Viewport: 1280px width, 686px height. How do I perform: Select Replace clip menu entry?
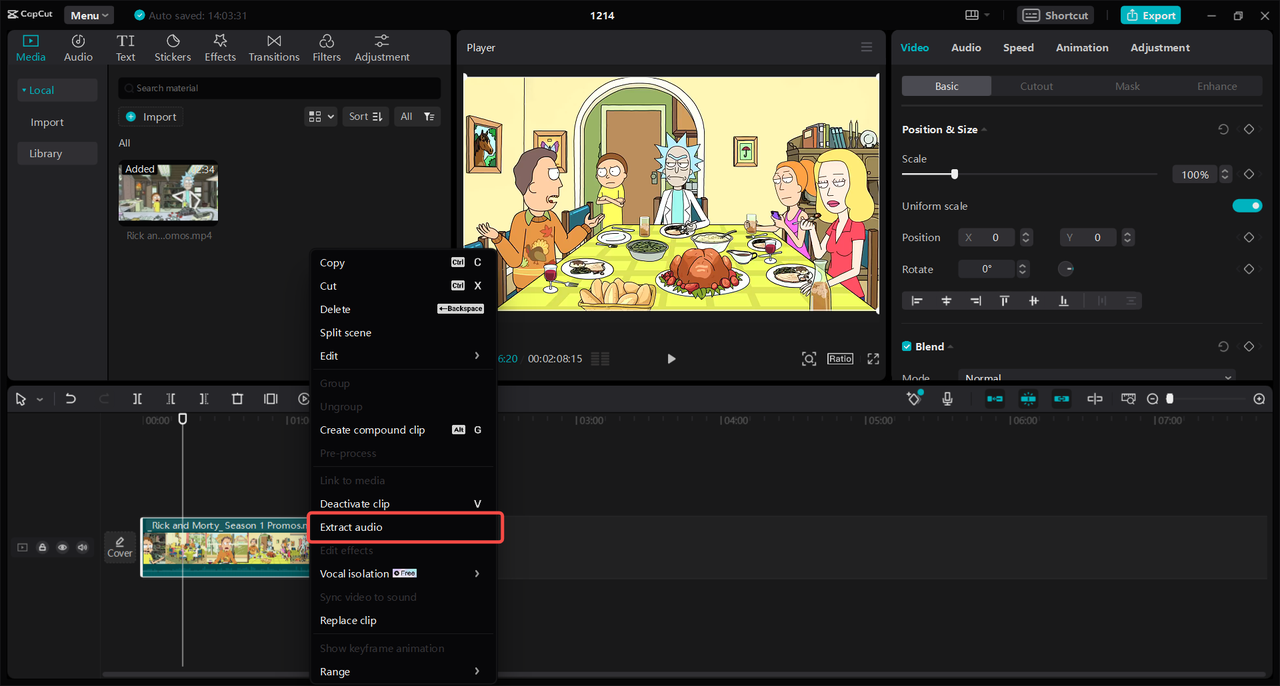402,621
